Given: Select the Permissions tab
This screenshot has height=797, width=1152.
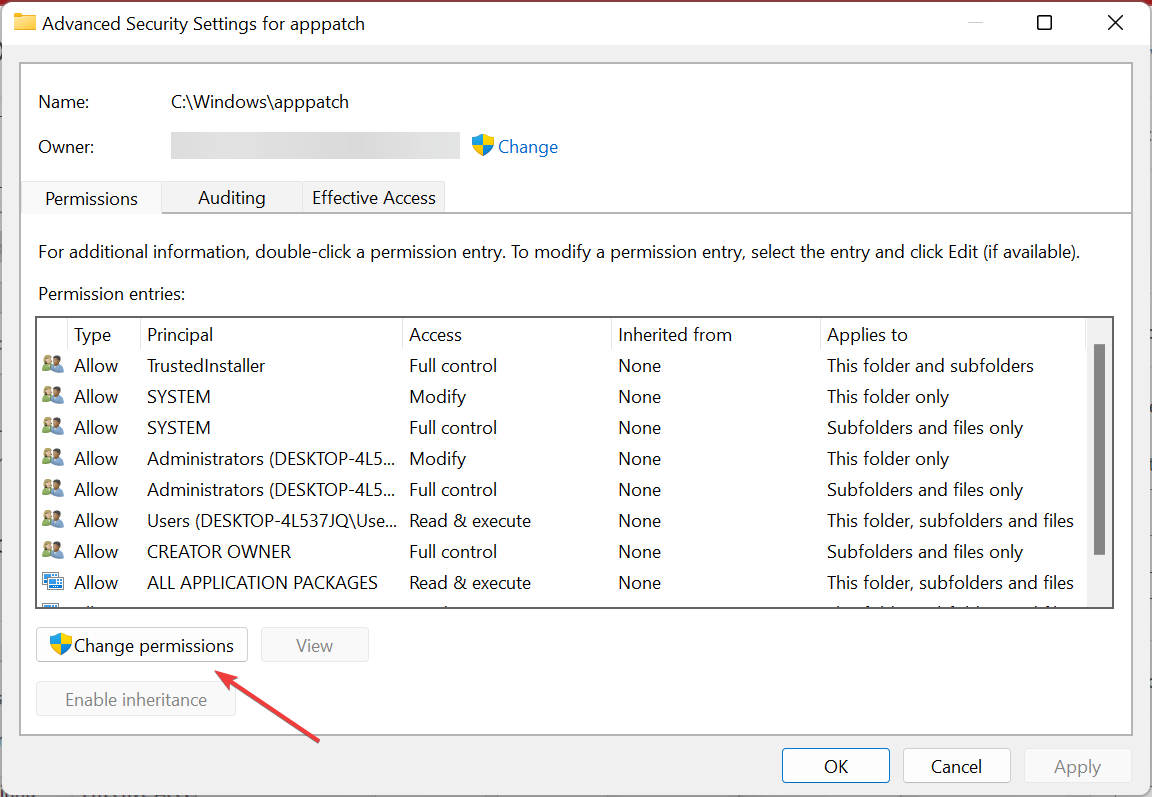Looking at the screenshot, I should pyautogui.click(x=91, y=198).
